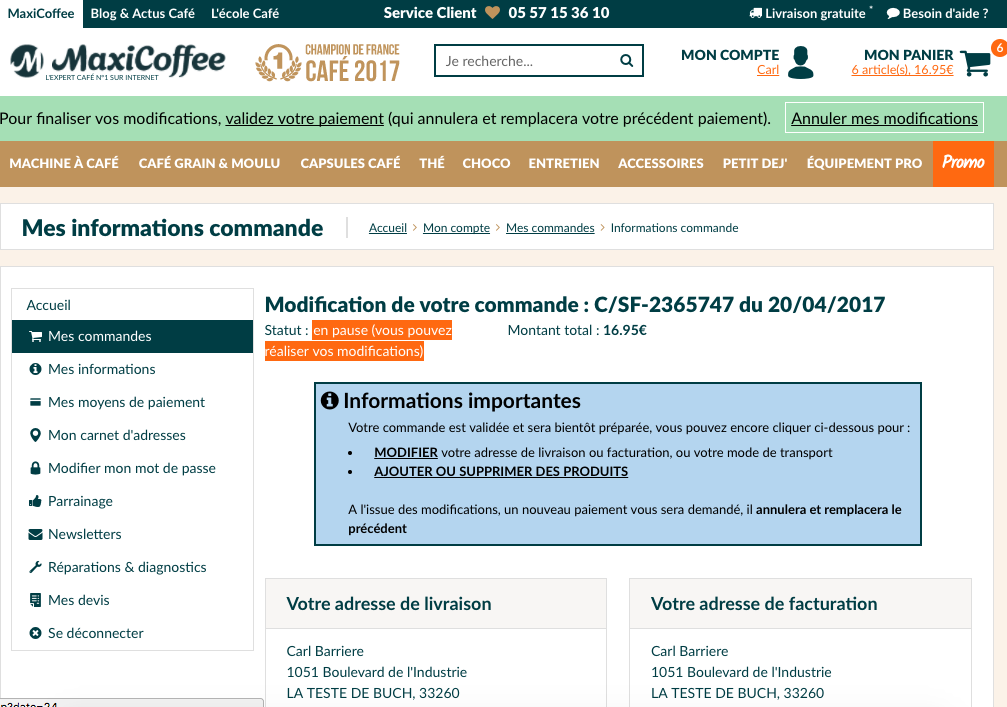Click the Carl account name link

768,70
